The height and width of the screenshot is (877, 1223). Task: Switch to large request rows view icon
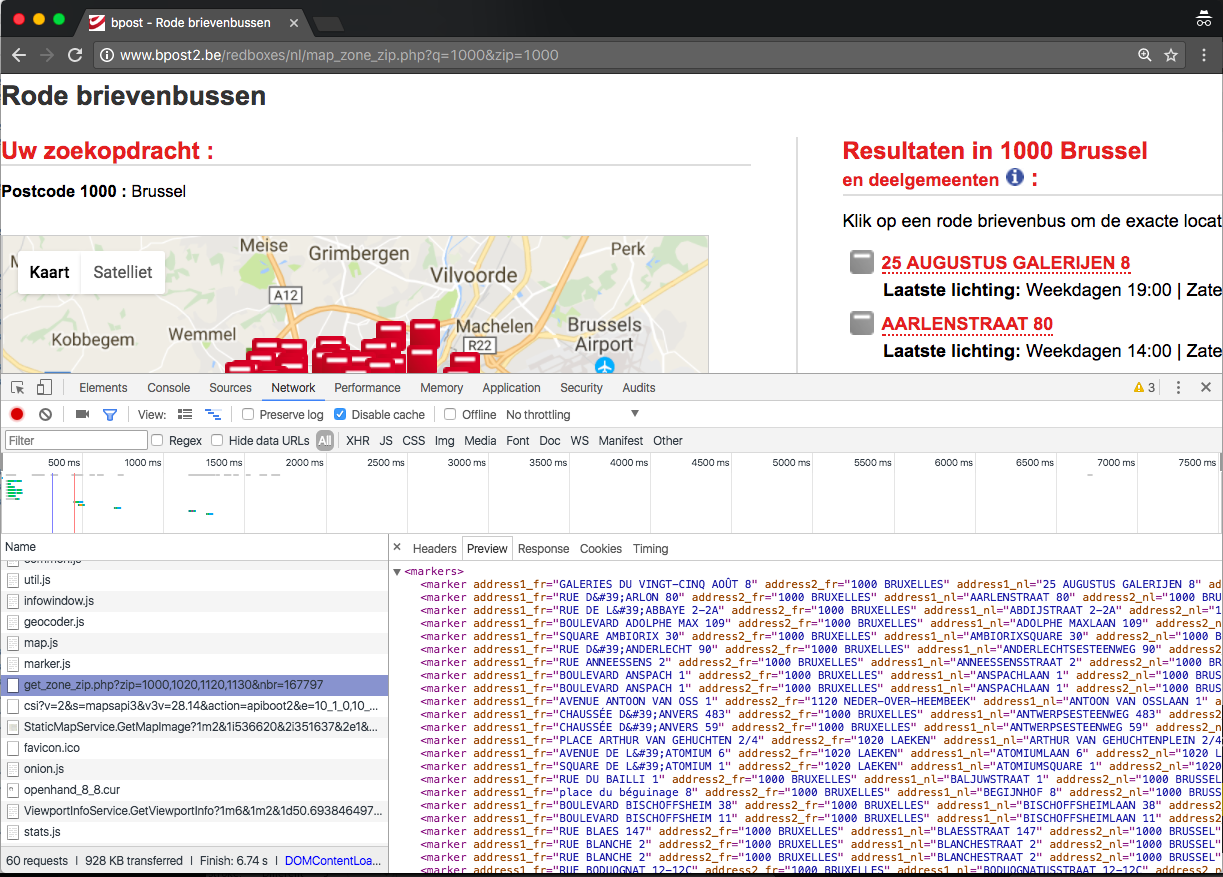(185, 415)
